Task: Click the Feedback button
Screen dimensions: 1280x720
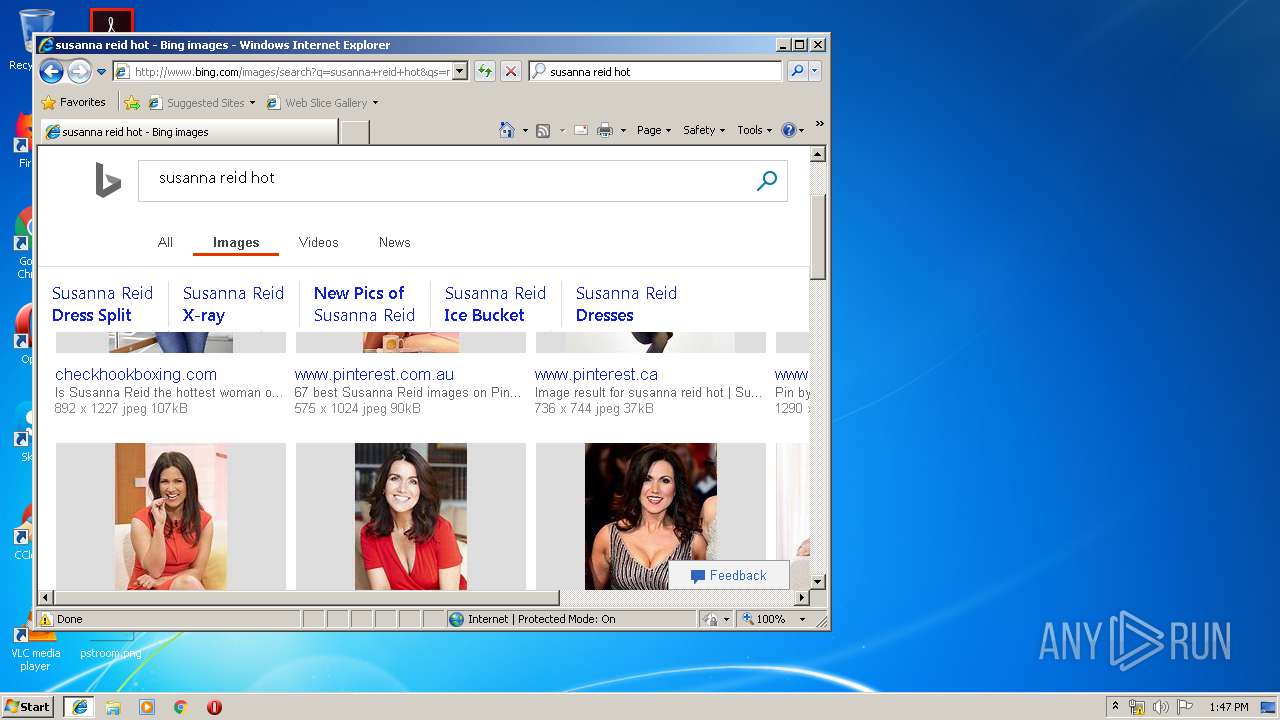Action: pyautogui.click(x=729, y=575)
